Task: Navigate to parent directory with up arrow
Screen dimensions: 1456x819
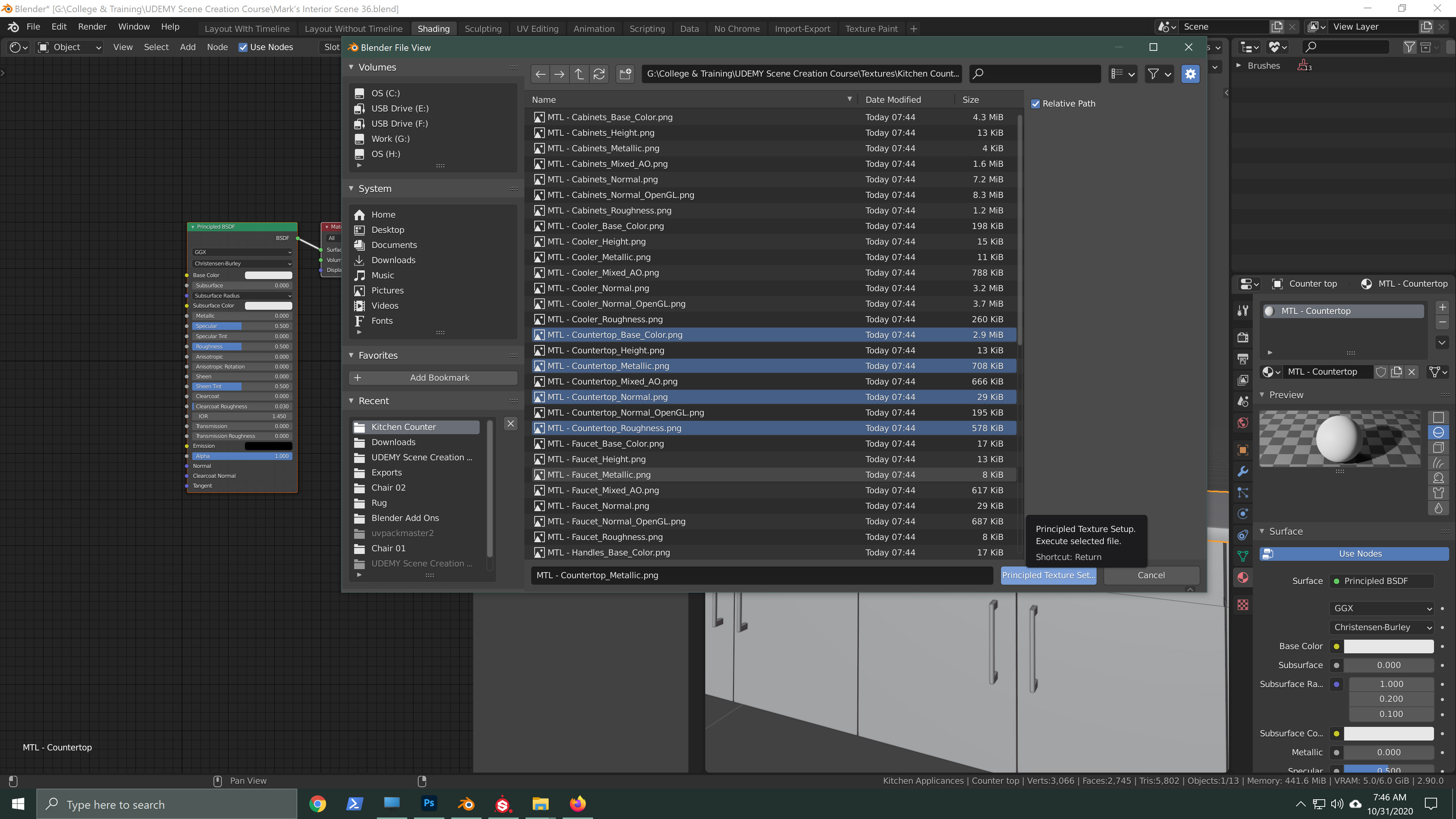Action: pyautogui.click(x=579, y=74)
